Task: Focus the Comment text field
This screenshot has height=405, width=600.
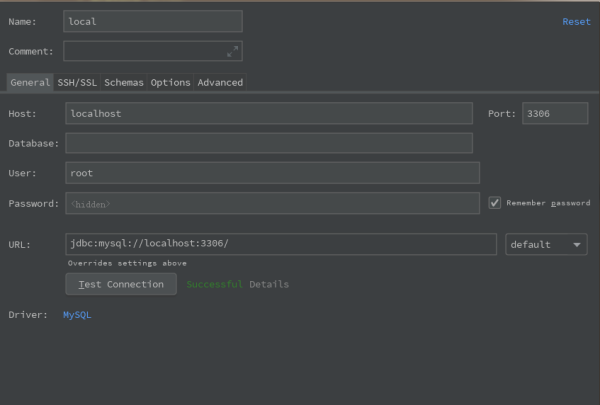Action: [145, 51]
